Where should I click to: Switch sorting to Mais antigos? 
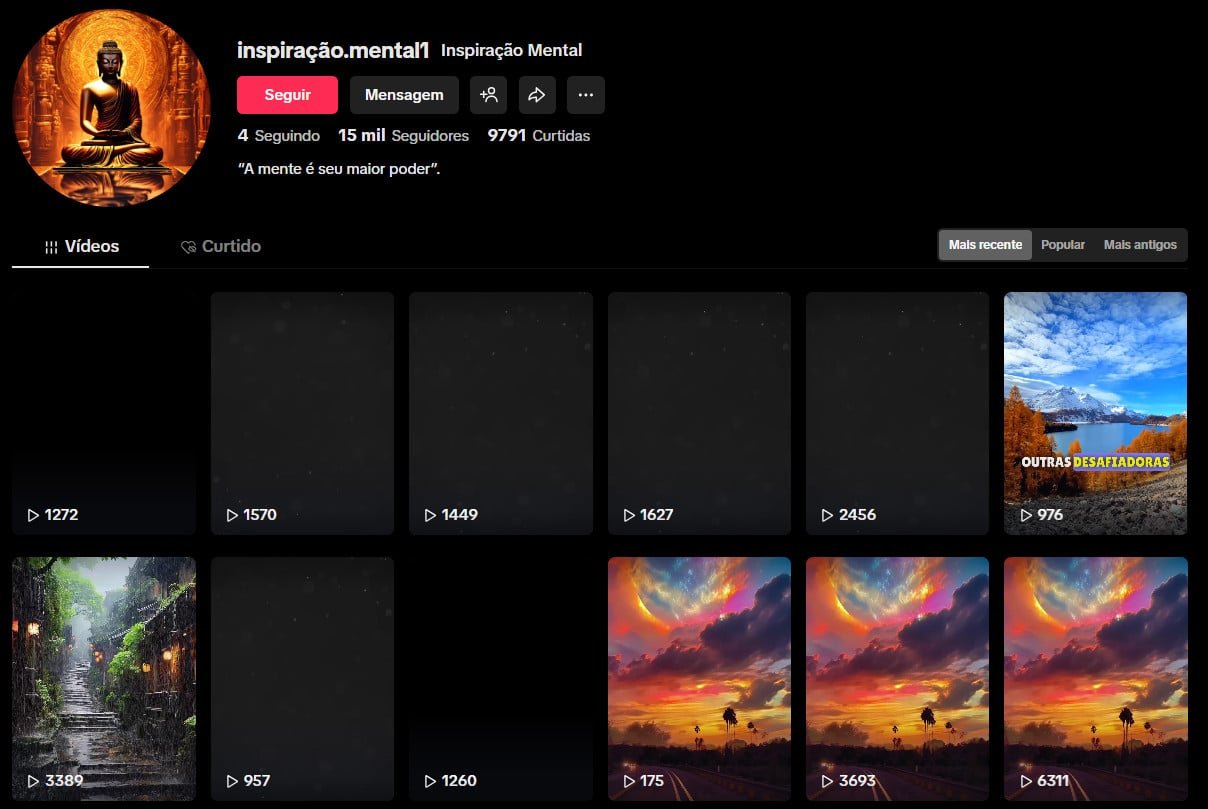(1139, 244)
